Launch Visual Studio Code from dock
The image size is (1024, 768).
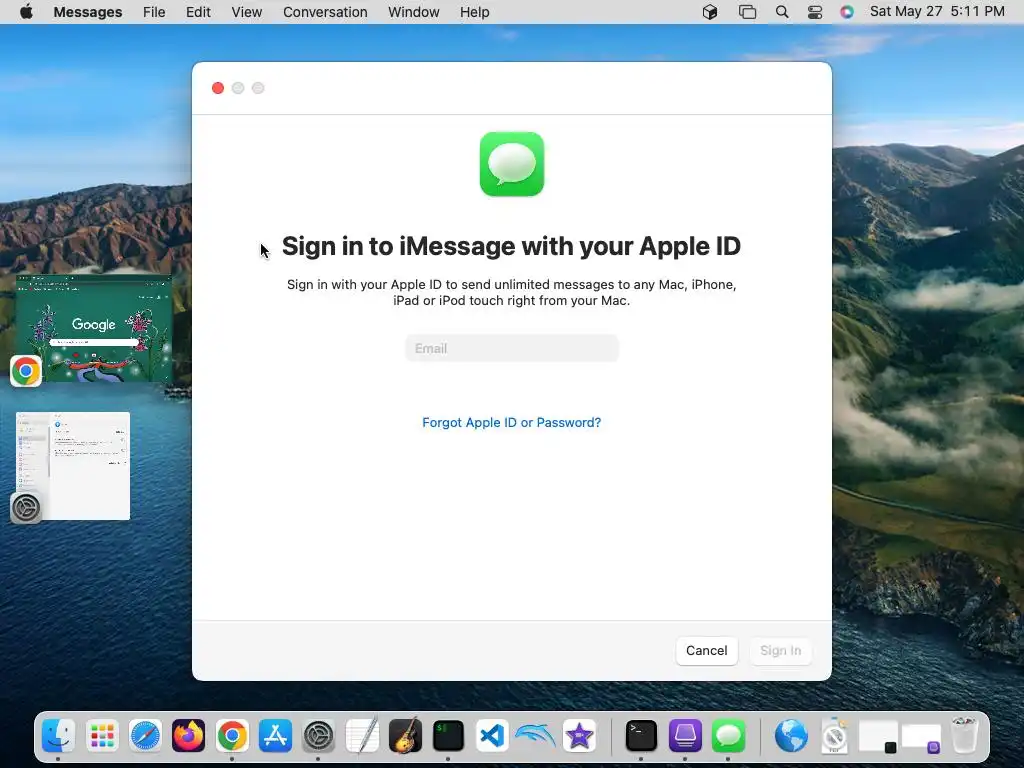(492, 736)
